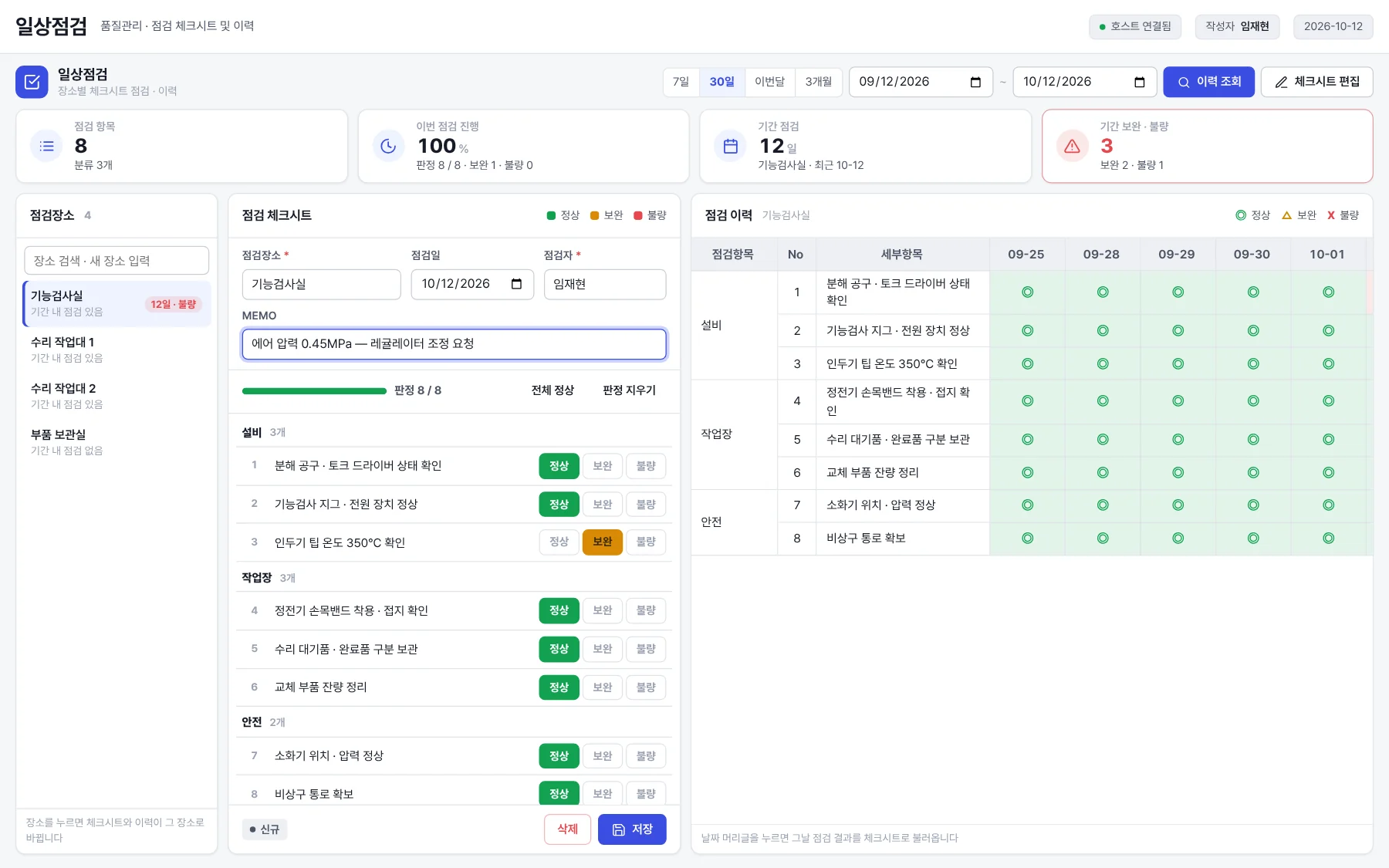Load results from the 10-01 date header

[1327, 255]
